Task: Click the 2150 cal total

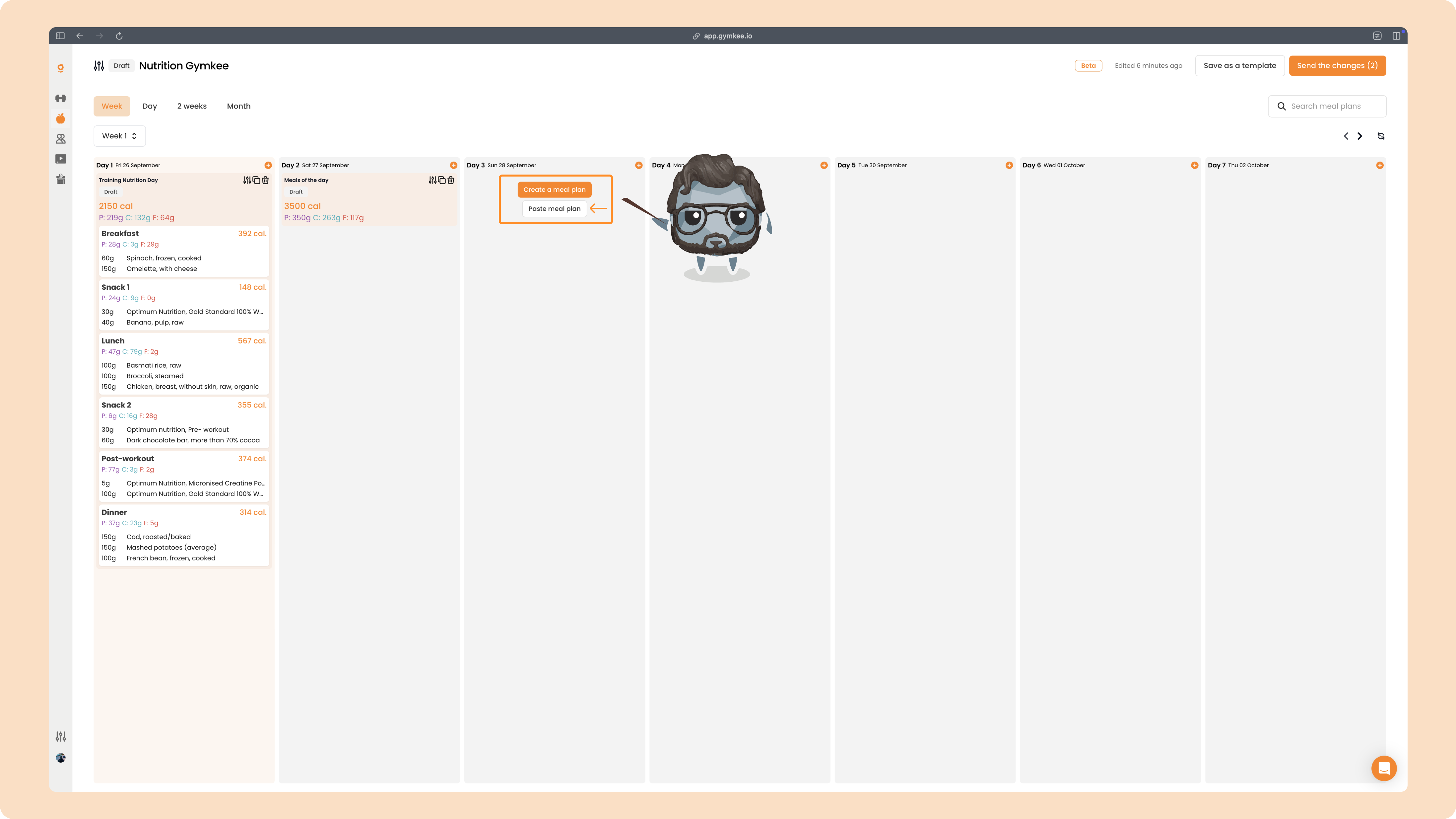Action: [116, 206]
